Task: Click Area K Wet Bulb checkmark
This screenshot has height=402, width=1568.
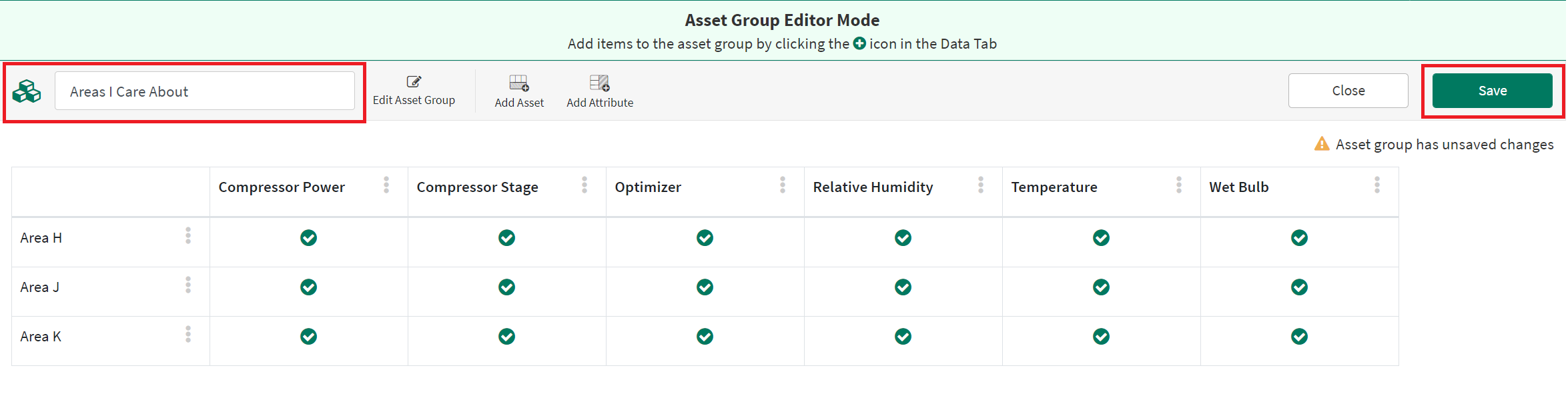Action: coord(1299,337)
